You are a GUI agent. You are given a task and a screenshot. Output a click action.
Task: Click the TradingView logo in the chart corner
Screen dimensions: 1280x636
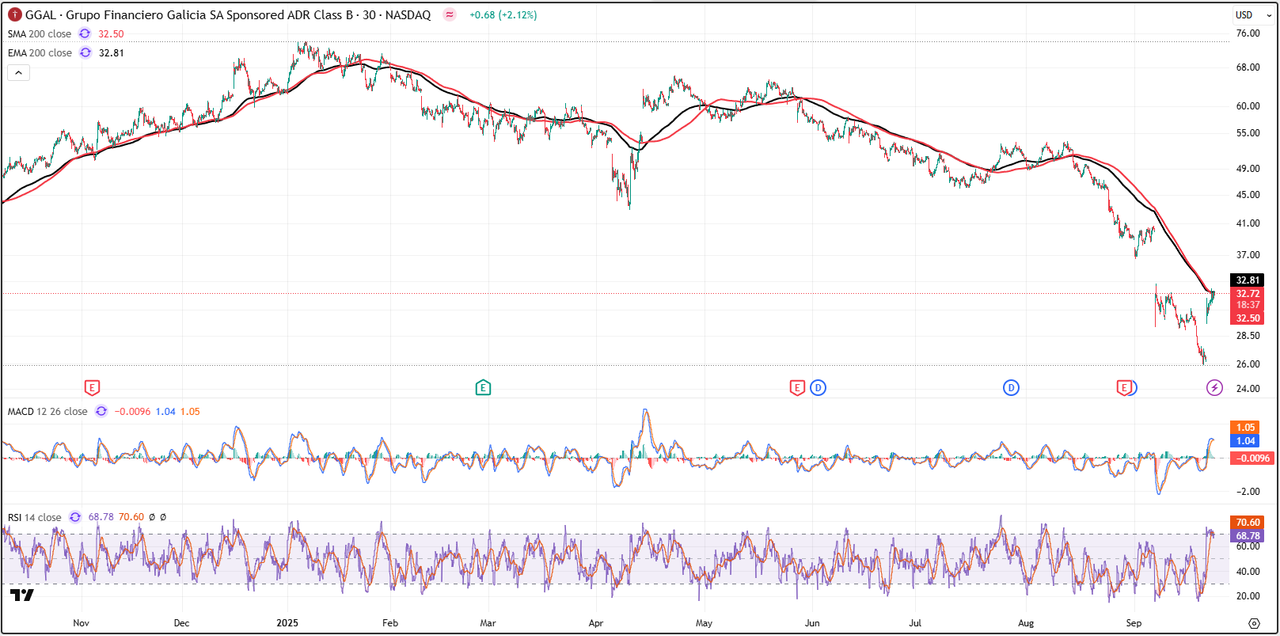pos(22,595)
